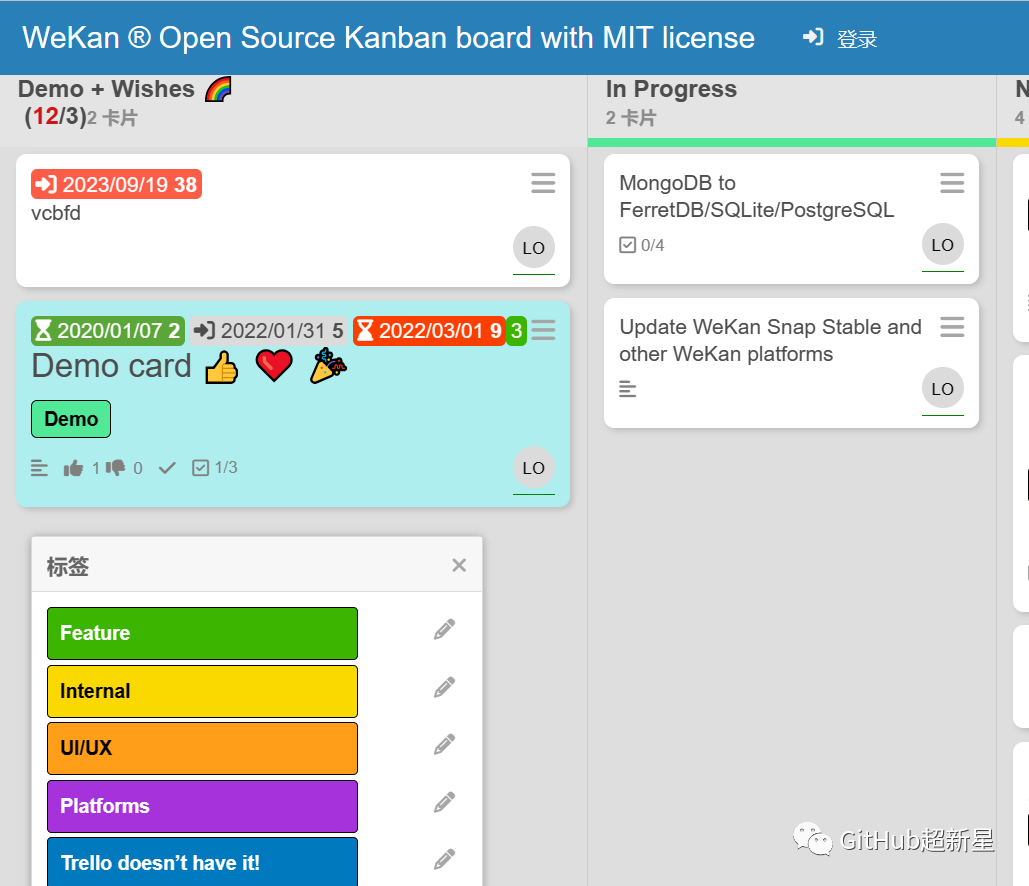
Task: Open the MongoDB to FerretDB card menu
Action: point(952,182)
